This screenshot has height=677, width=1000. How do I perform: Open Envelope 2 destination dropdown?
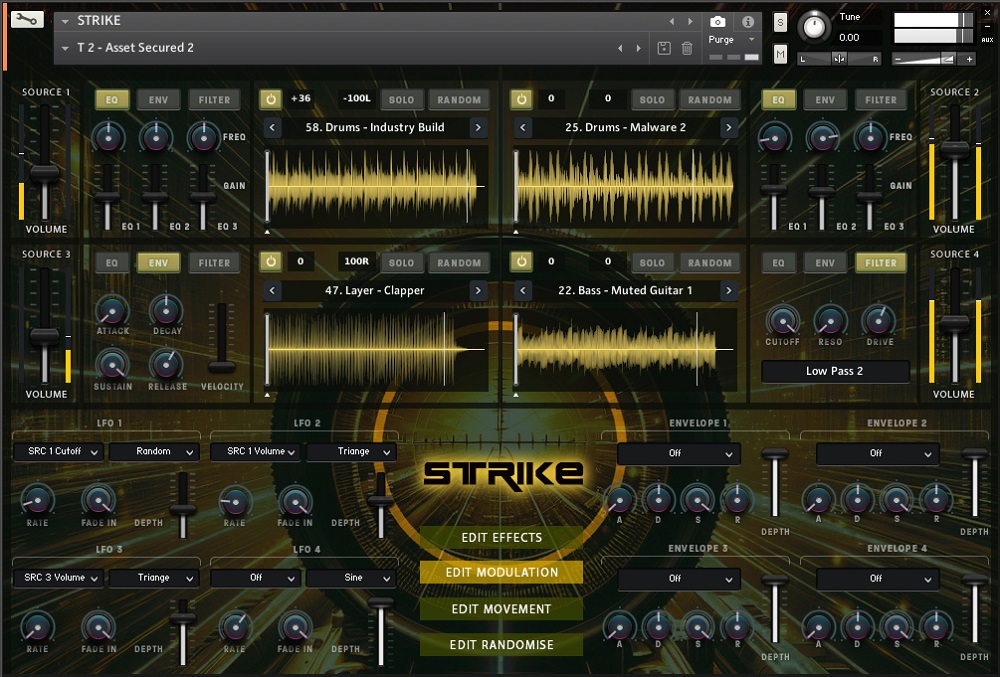878,453
